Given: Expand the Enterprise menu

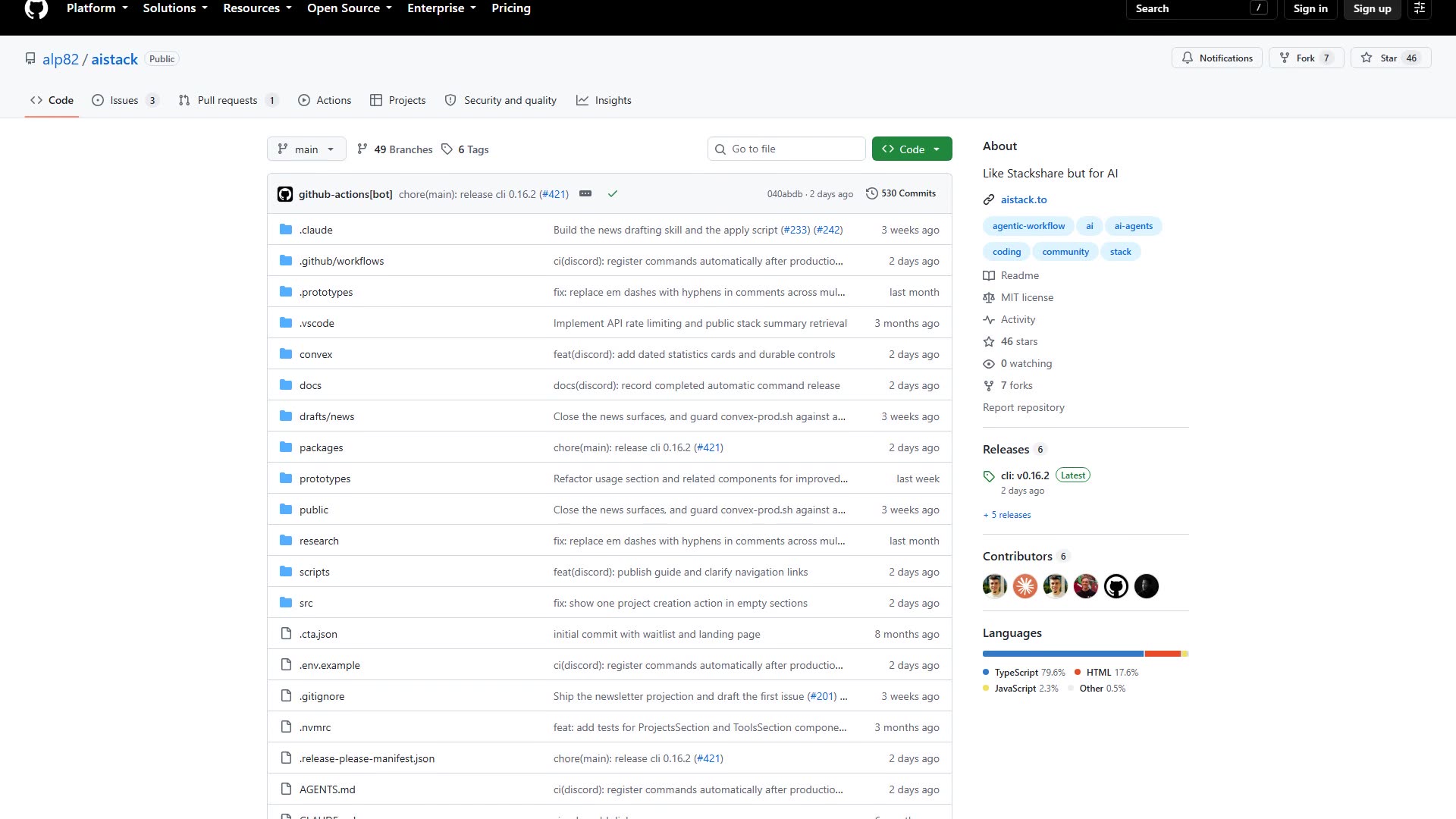Looking at the screenshot, I should click(x=441, y=8).
